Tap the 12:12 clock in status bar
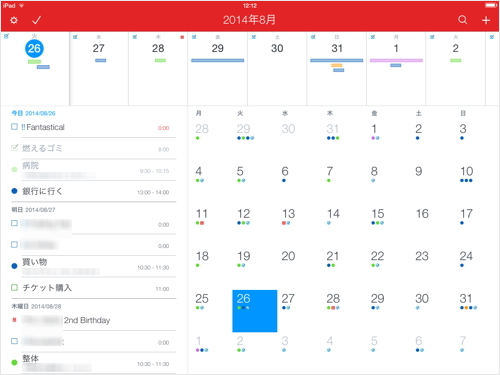Viewport: 500px width, 375px height. click(x=250, y=6)
